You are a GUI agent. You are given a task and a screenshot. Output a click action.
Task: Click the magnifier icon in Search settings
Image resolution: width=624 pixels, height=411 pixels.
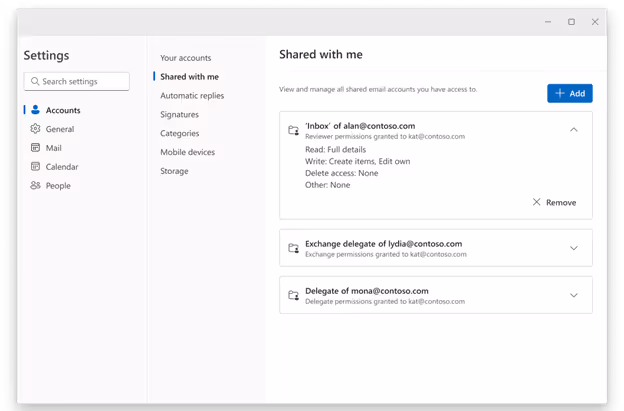click(35, 81)
